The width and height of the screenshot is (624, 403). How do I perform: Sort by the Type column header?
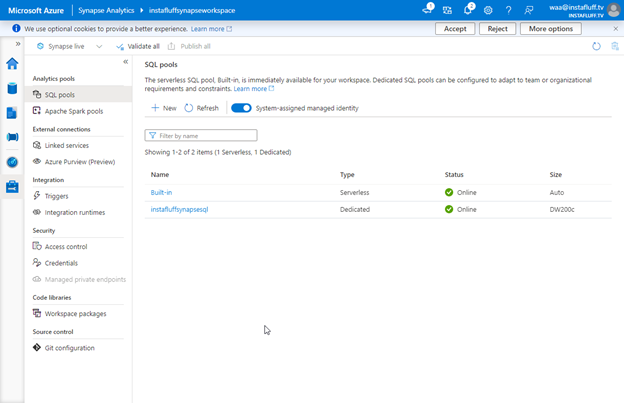tap(347, 175)
